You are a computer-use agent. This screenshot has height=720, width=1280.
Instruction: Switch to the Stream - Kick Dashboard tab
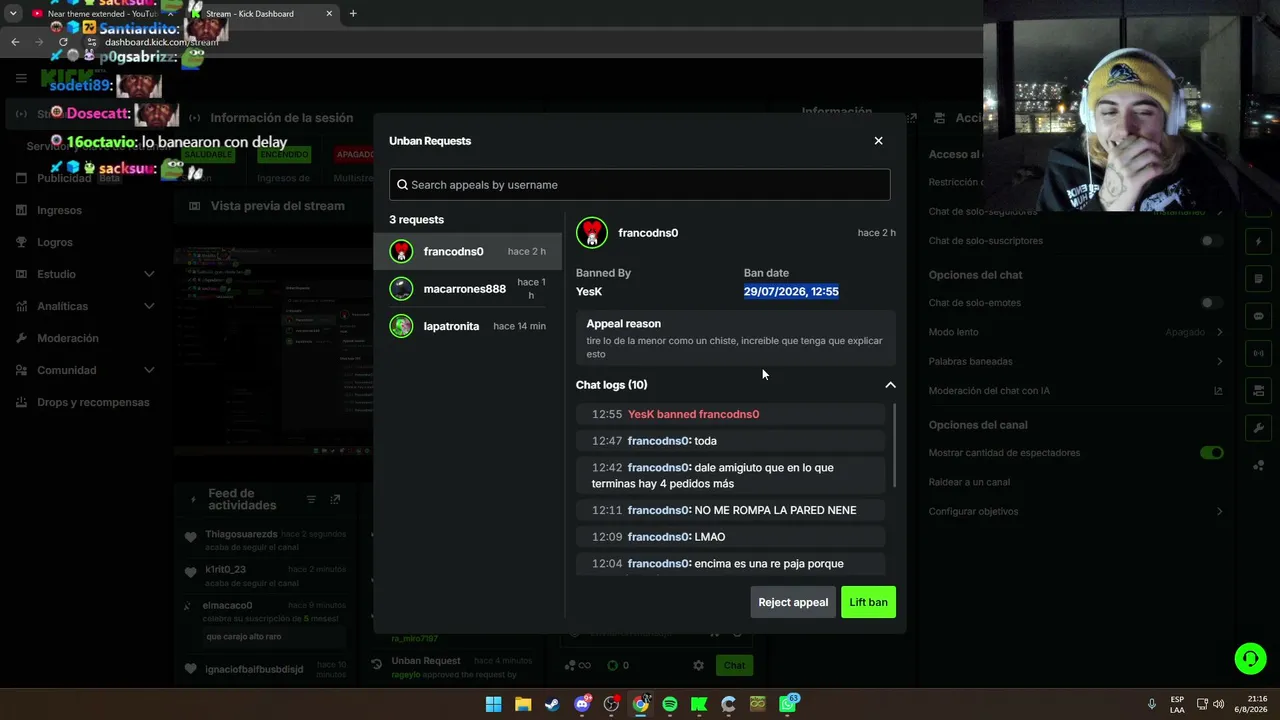(262, 14)
